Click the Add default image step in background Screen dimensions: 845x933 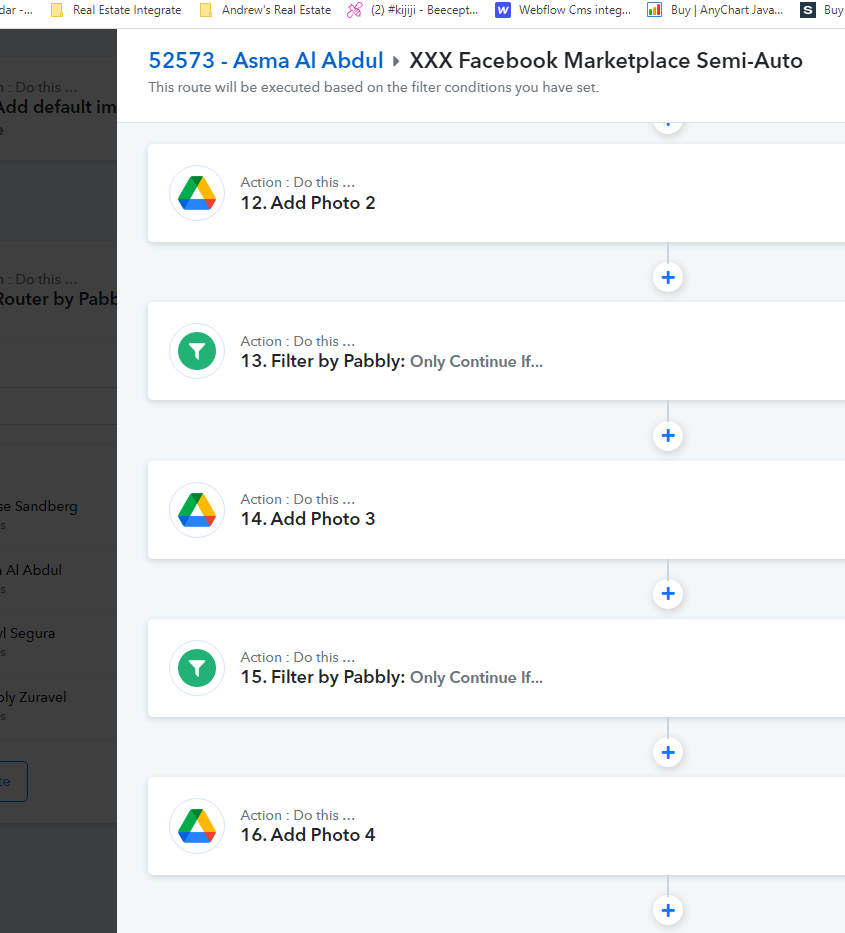[58, 108]
